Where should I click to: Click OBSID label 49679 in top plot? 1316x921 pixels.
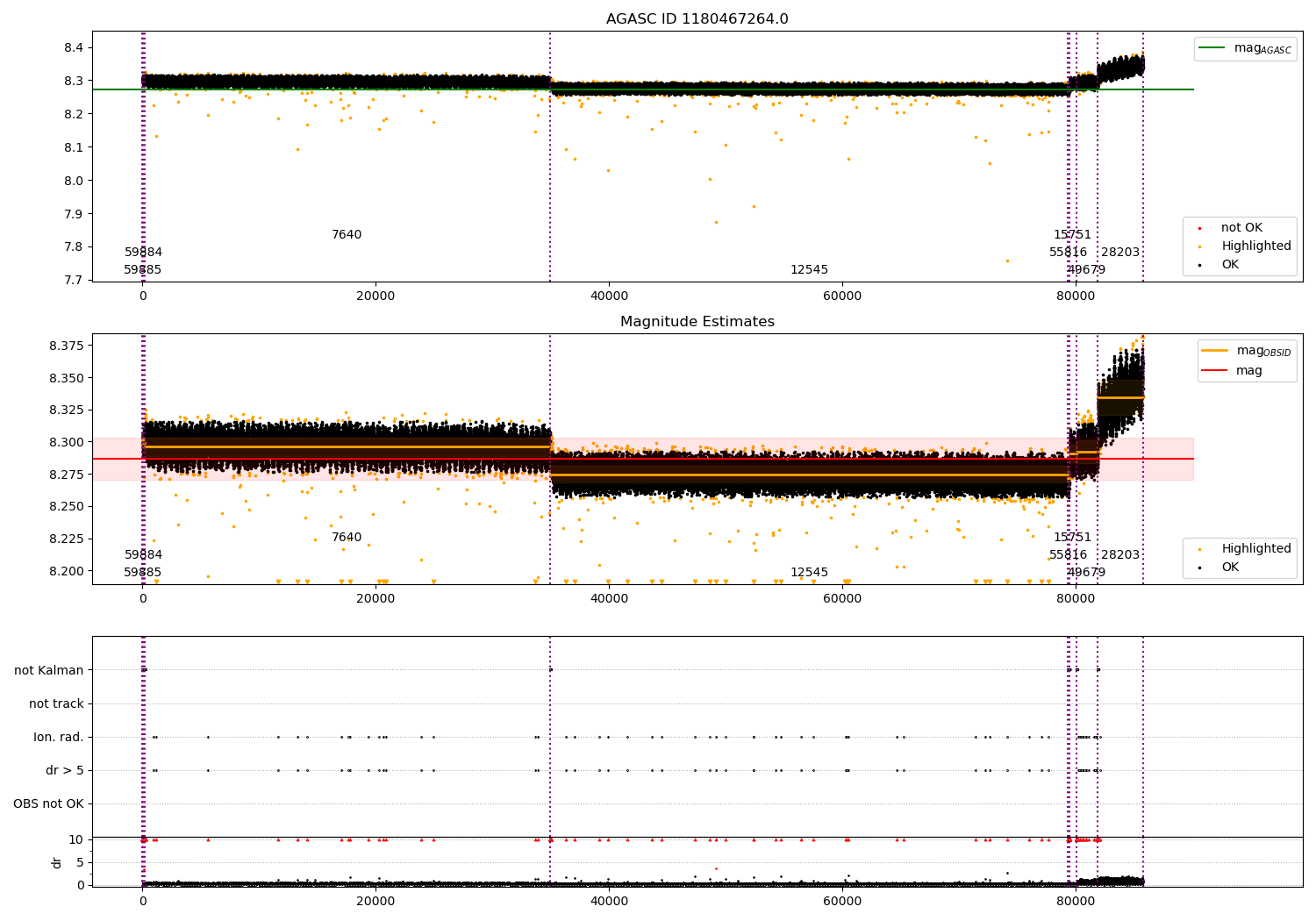coord(1086,270)
